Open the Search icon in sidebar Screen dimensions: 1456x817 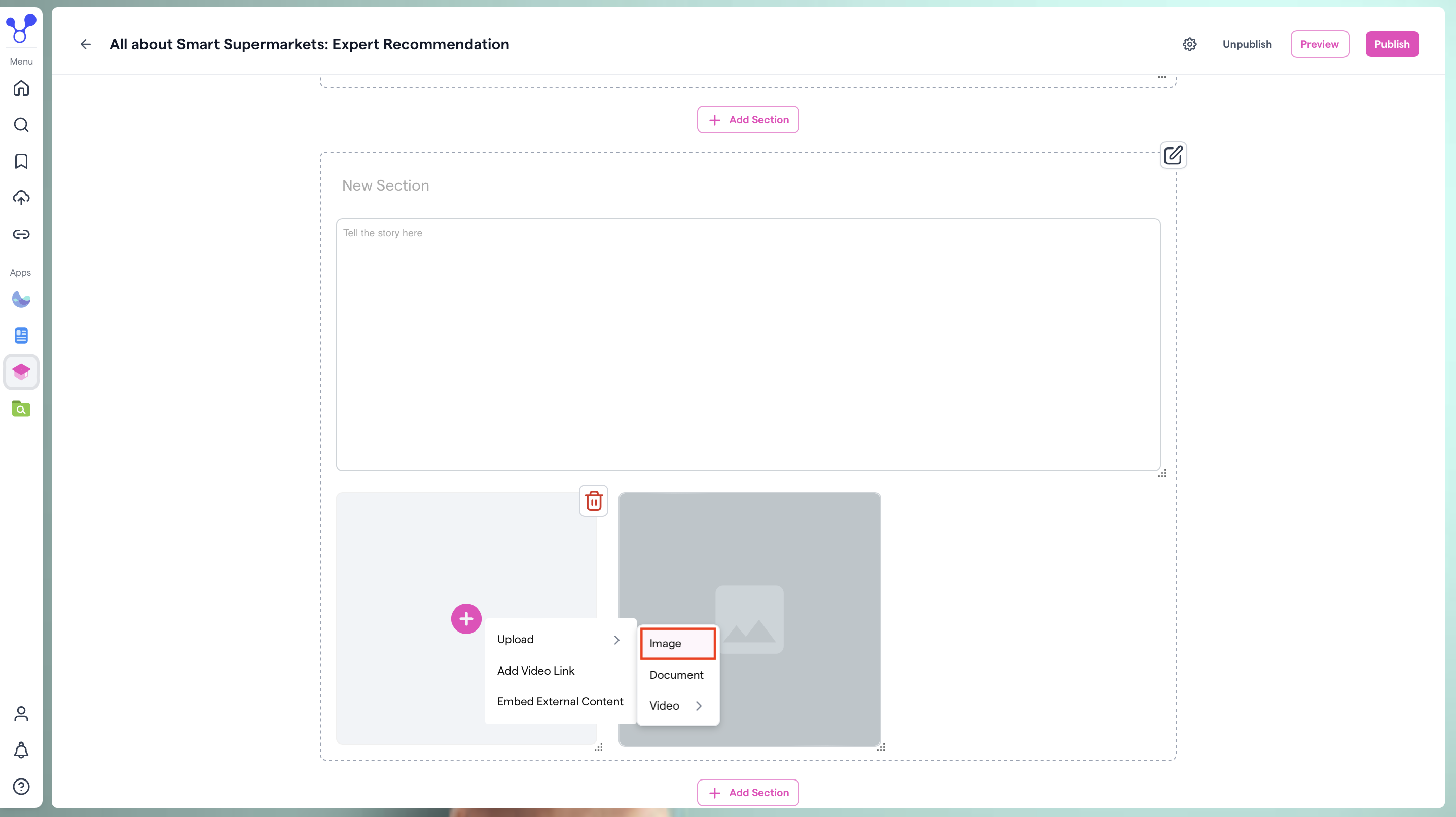coord(21,125)
